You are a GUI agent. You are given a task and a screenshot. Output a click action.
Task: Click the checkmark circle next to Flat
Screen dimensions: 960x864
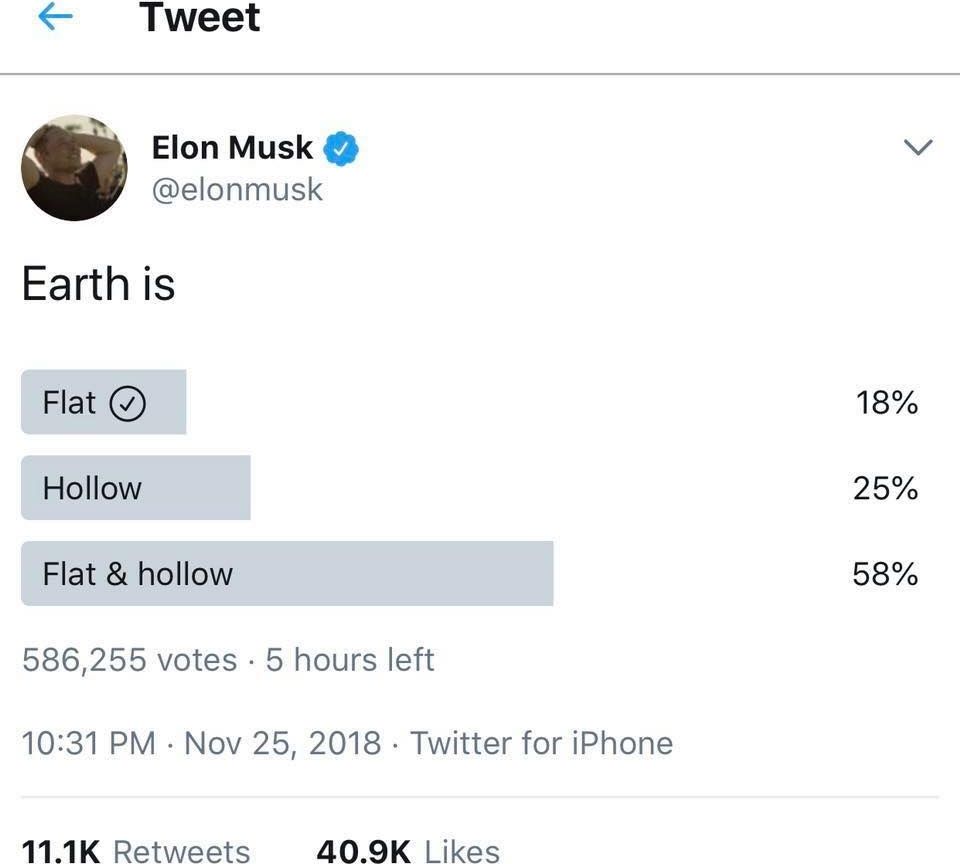[127, 403]
